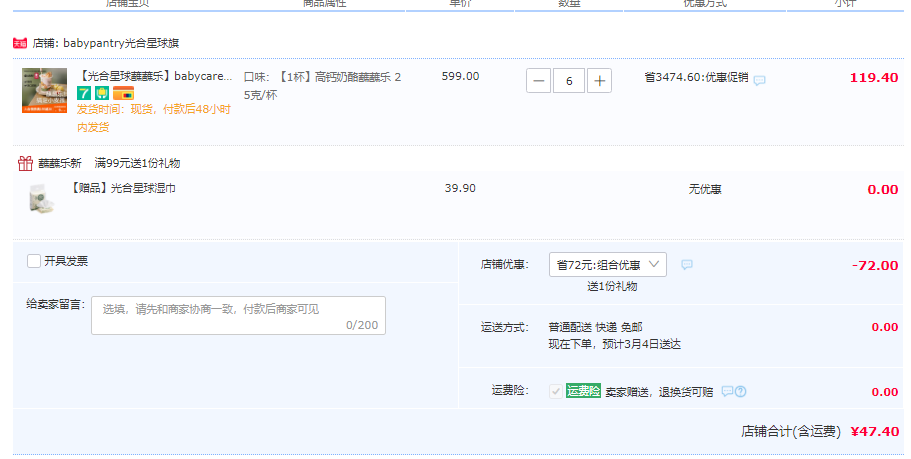
Task: Tick the 开具发票 invoice checkbox
Action: 34,261
